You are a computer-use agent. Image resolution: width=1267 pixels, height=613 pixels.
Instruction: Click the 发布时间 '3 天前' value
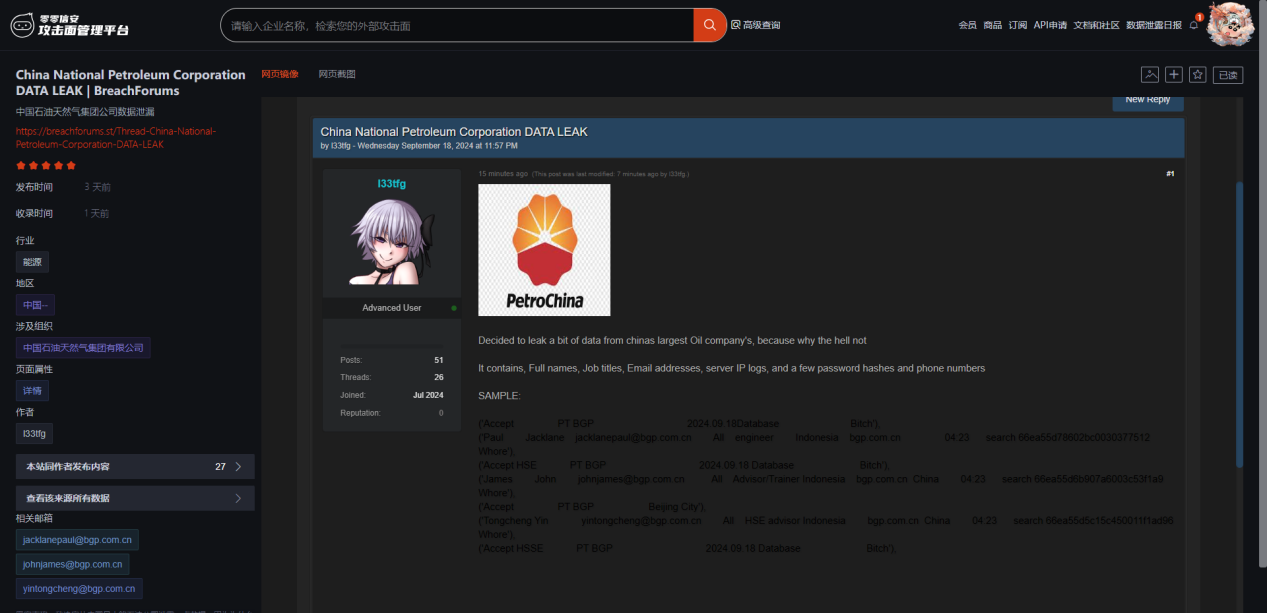[97, 187]
